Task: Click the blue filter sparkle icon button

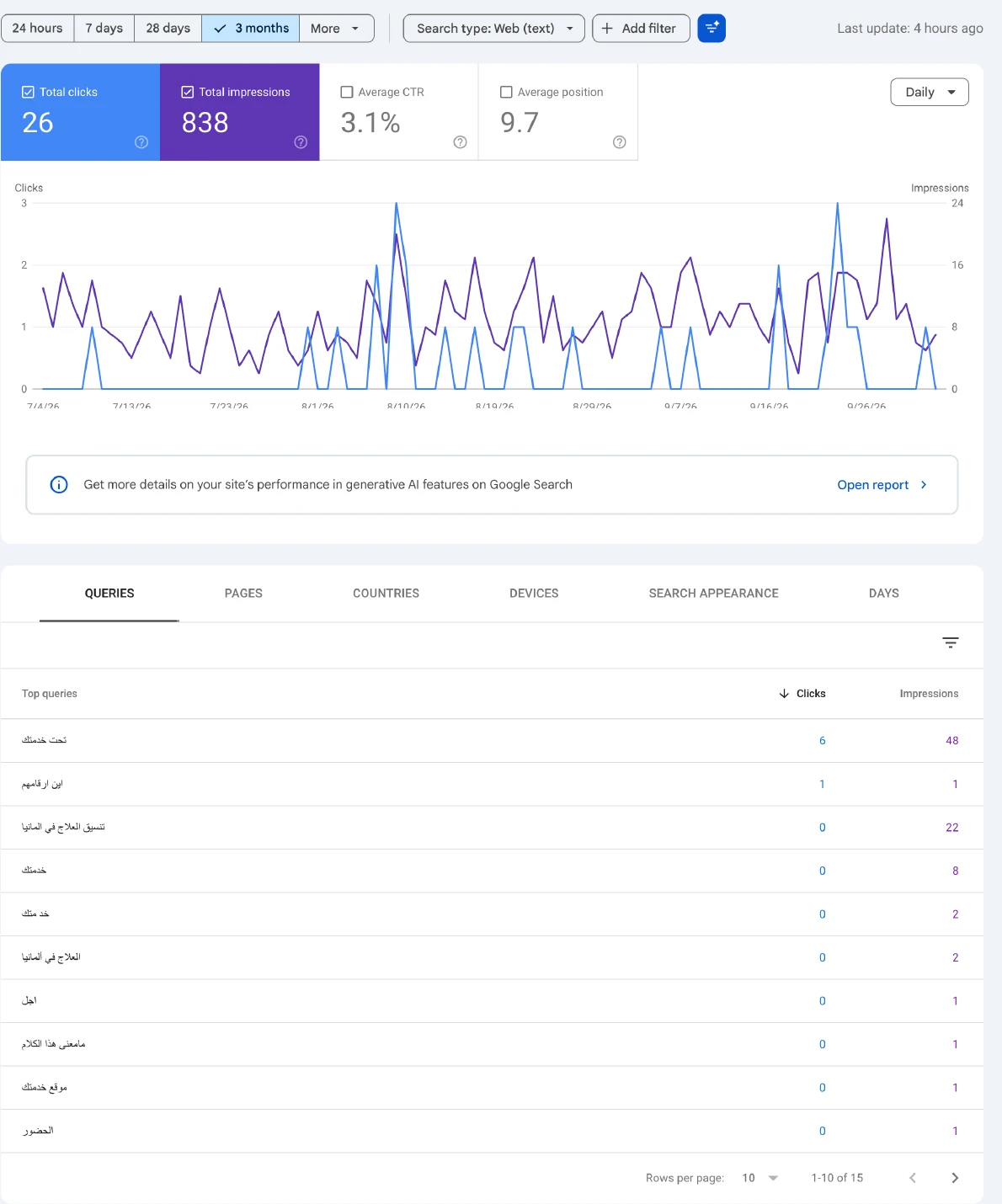Action: [x=712, y=29]
